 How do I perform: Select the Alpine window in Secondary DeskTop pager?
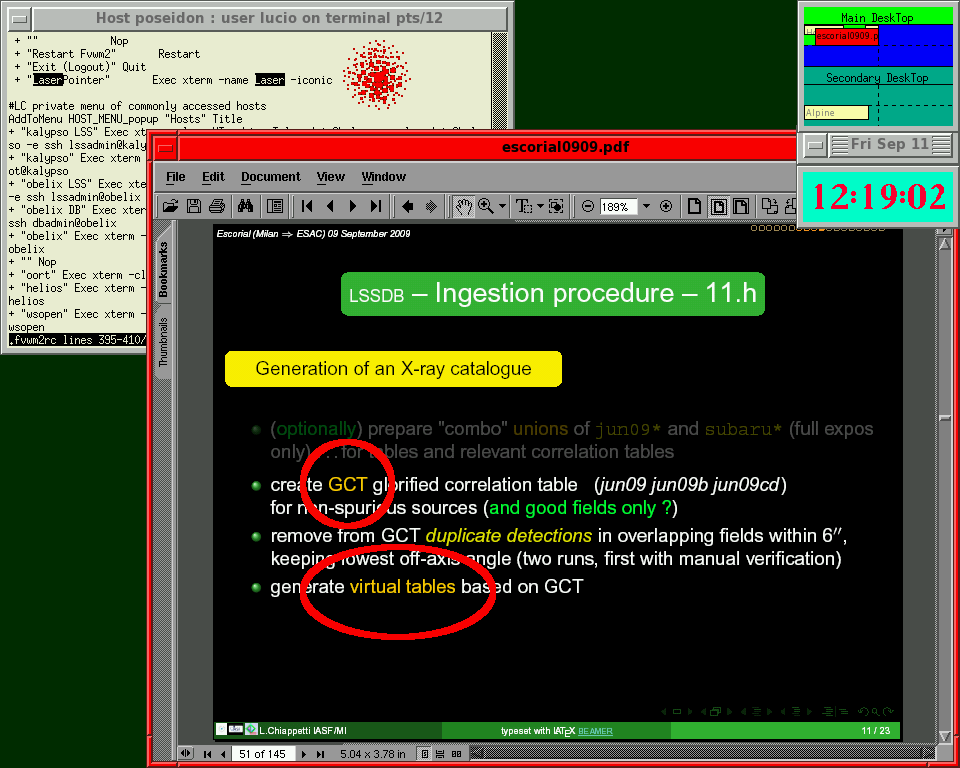pos(836,113)
